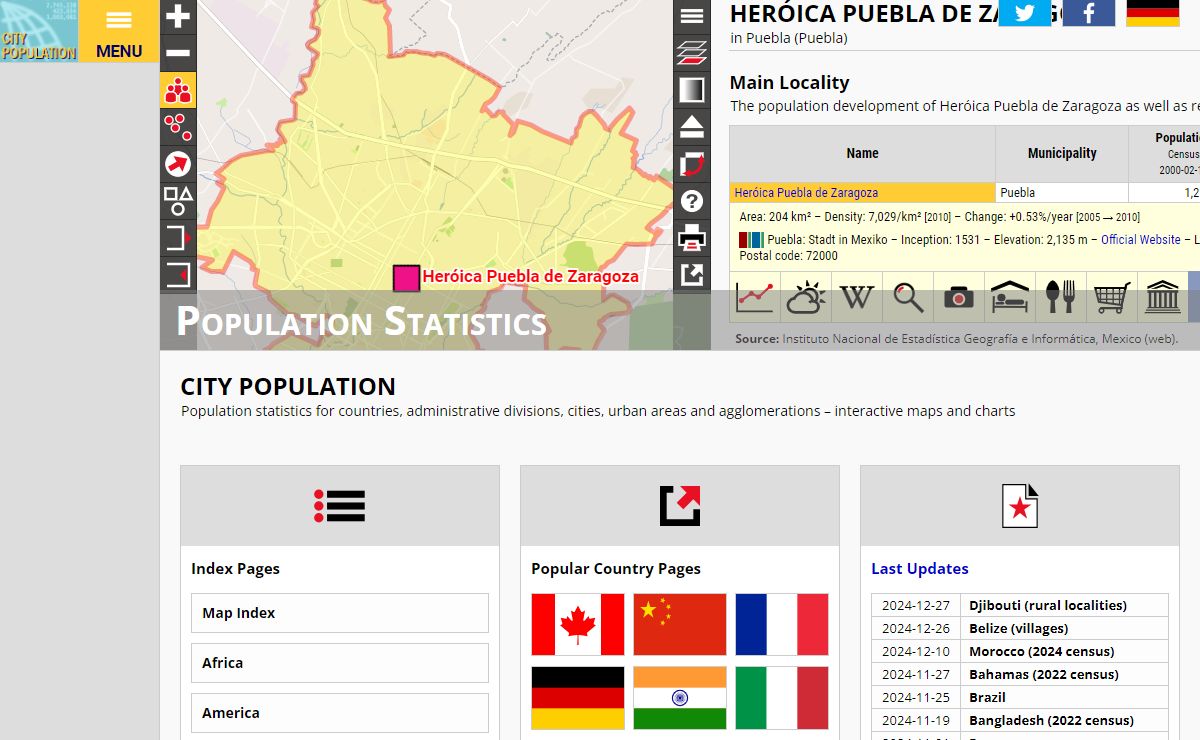1200x740 pixels.
Task: Open the Canada flag country page
Action: coord(578,625)
